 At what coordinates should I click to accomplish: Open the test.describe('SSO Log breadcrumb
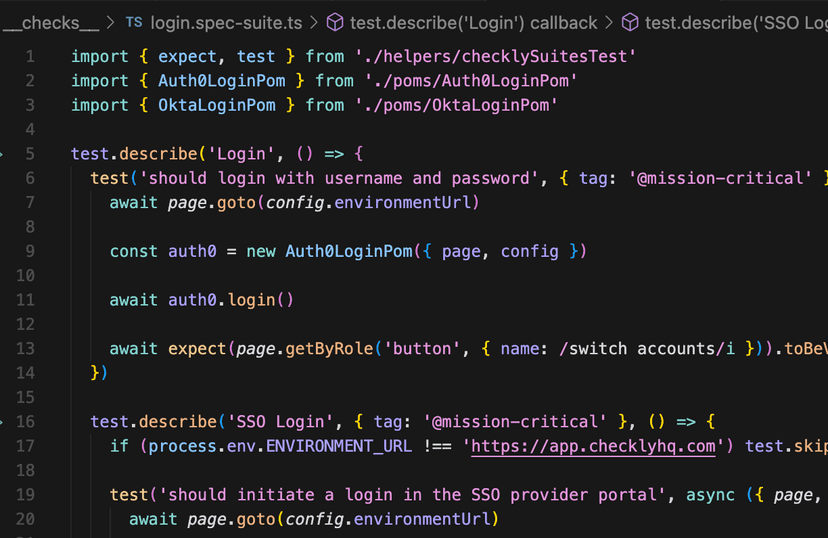point(735,22)
